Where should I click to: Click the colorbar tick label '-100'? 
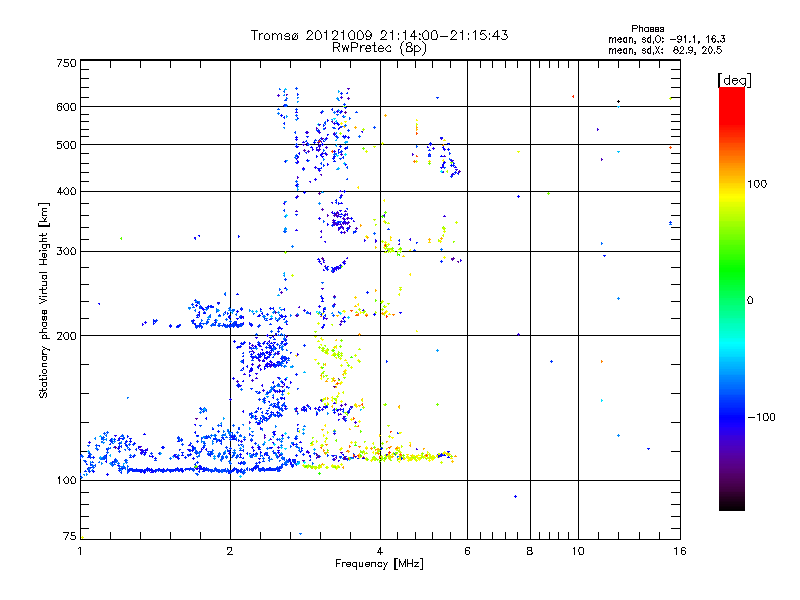(761, 417)
